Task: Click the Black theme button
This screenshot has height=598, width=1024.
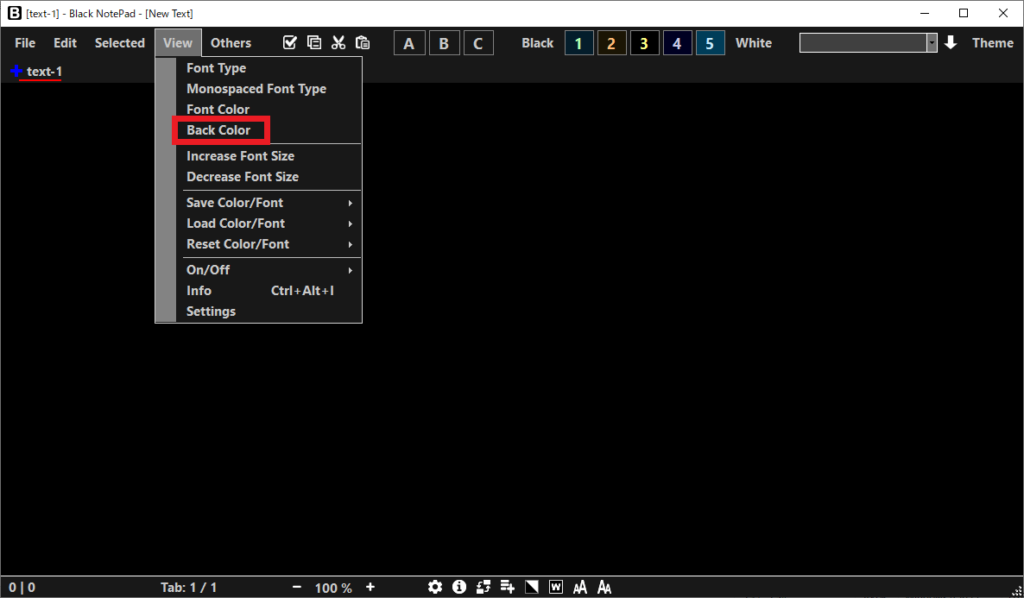Action: (537, 42)
